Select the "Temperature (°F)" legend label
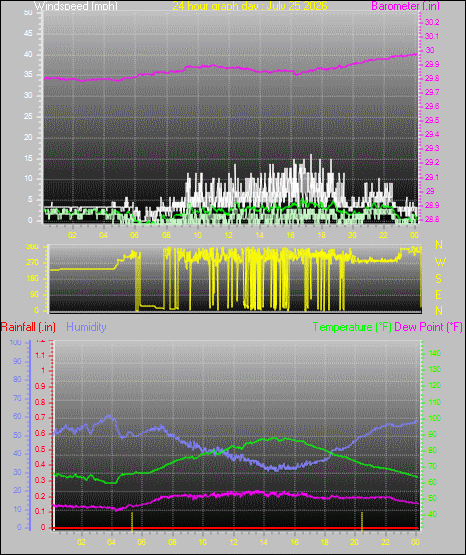 tap(352, 327)
